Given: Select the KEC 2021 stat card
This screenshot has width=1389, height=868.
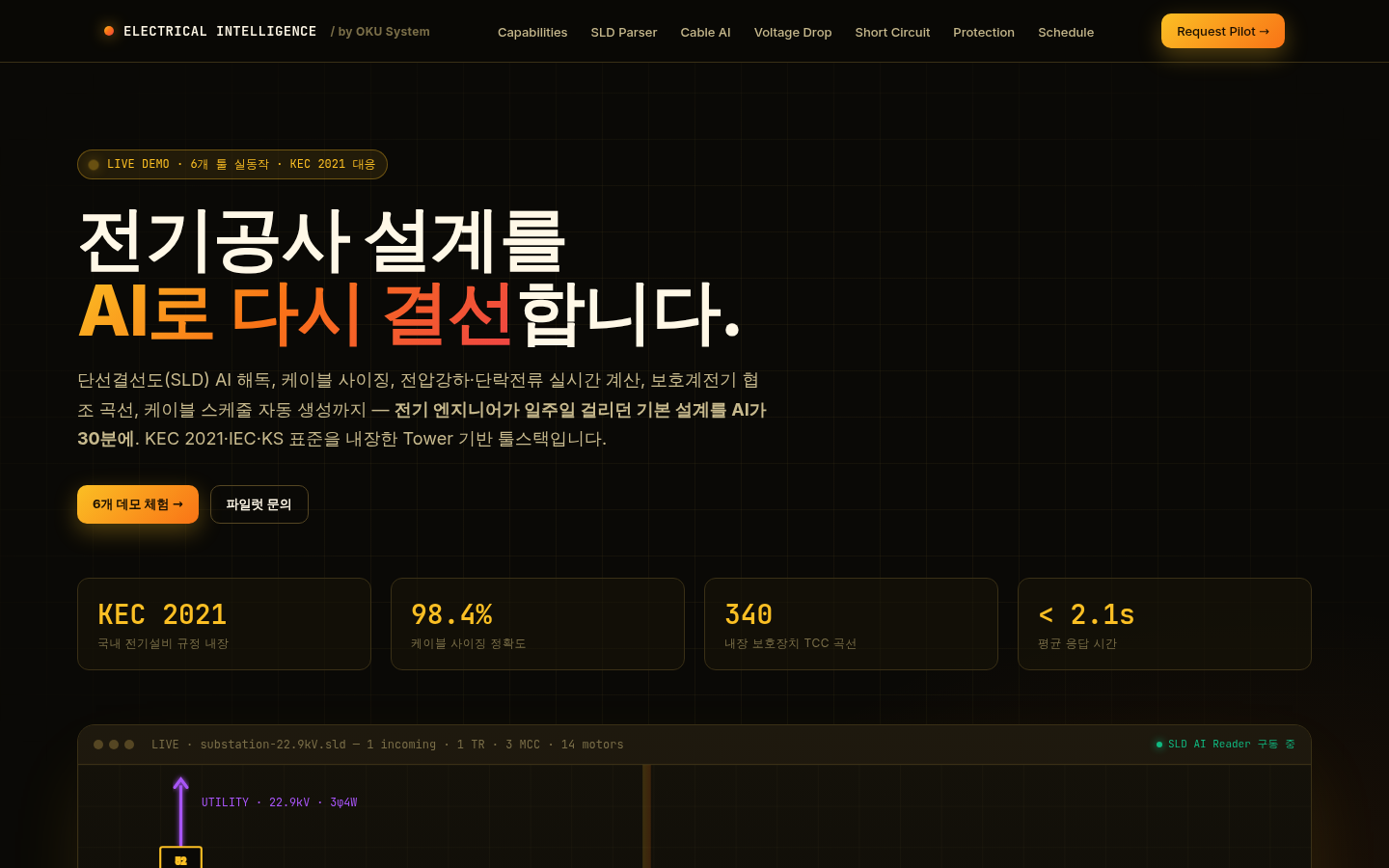Looking at the screenshot, I should [224, 624].
